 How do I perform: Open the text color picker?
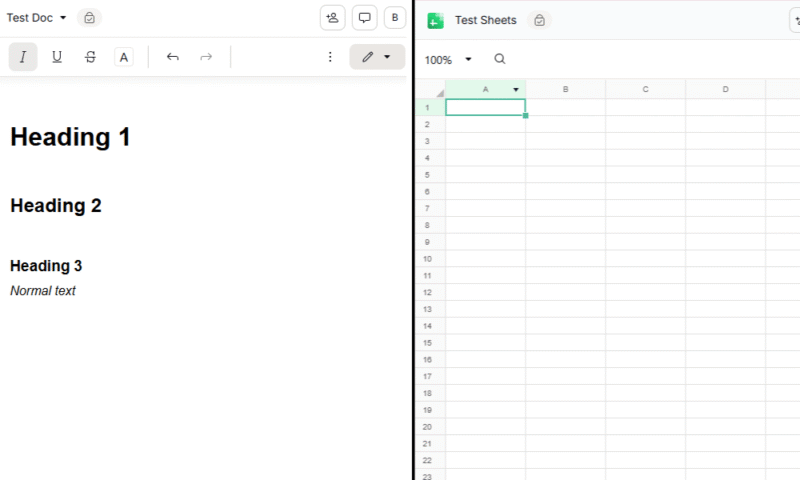124,57
